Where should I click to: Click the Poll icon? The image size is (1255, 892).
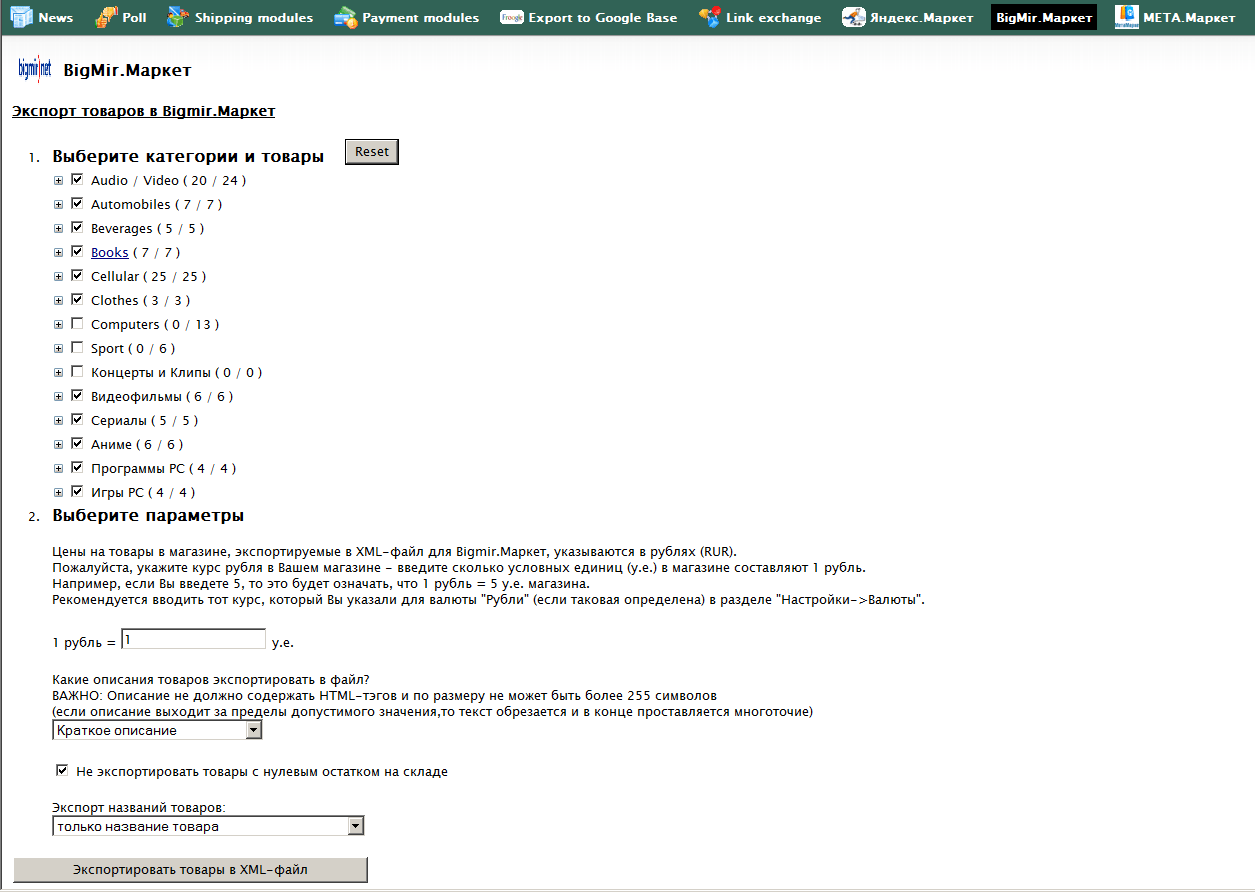tap(106, 17)
